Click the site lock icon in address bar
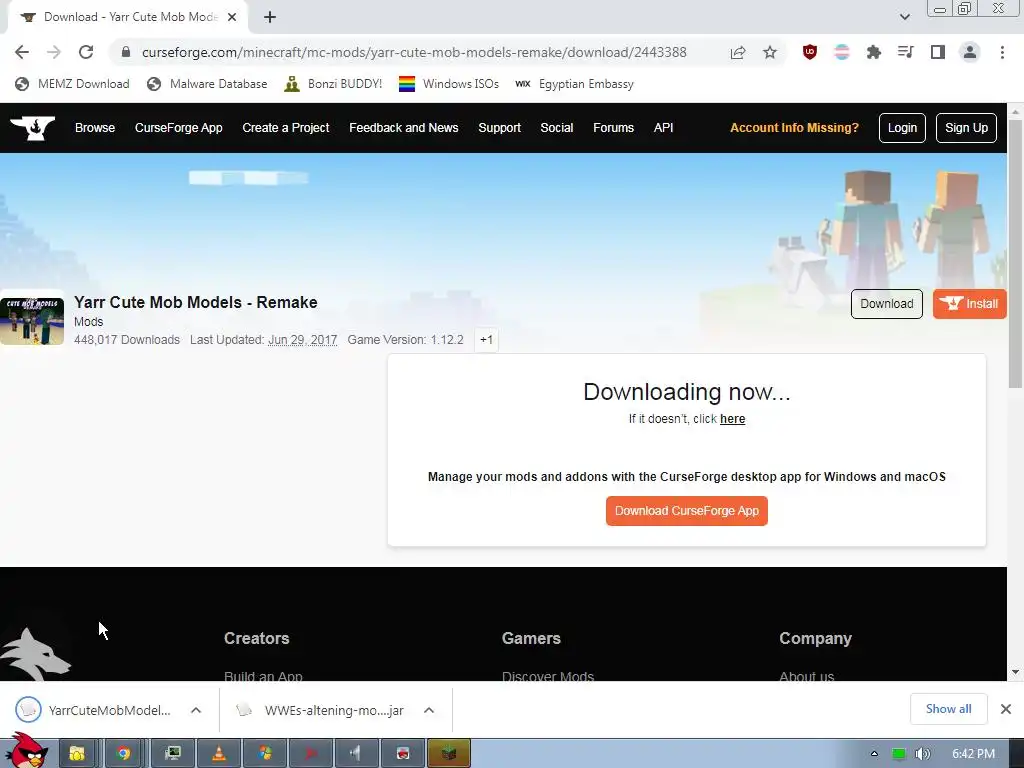 [x=126, y=52]
